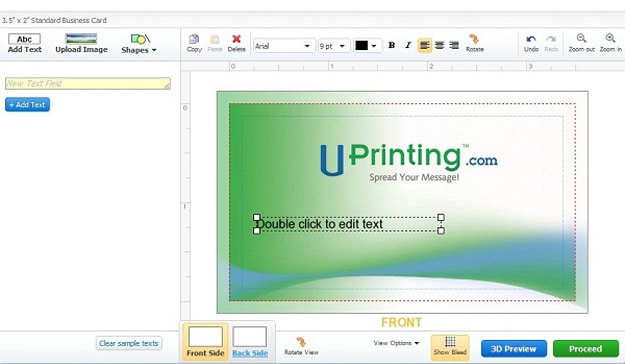Switch to the Back Side tab

(x=250, y=342)
